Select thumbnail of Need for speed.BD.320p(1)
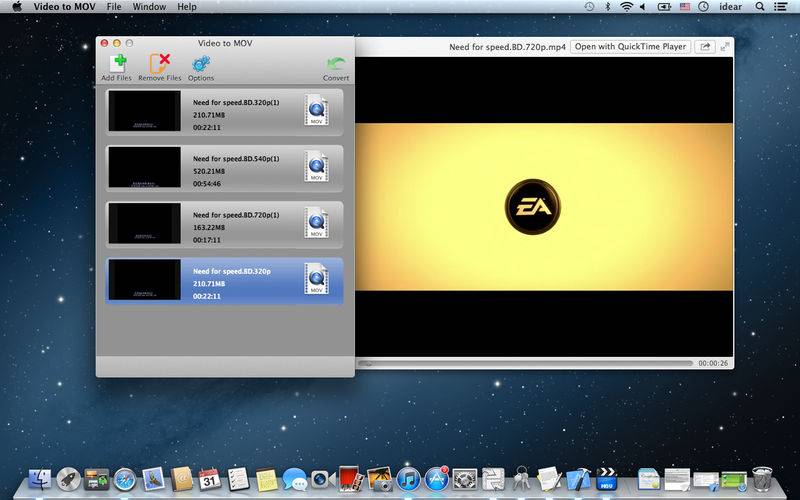 144,111
